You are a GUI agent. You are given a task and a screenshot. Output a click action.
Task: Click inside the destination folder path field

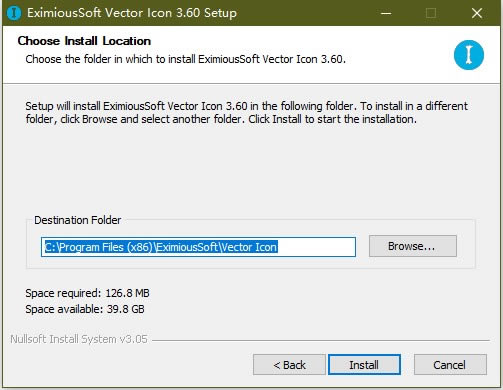click(198, 247)
